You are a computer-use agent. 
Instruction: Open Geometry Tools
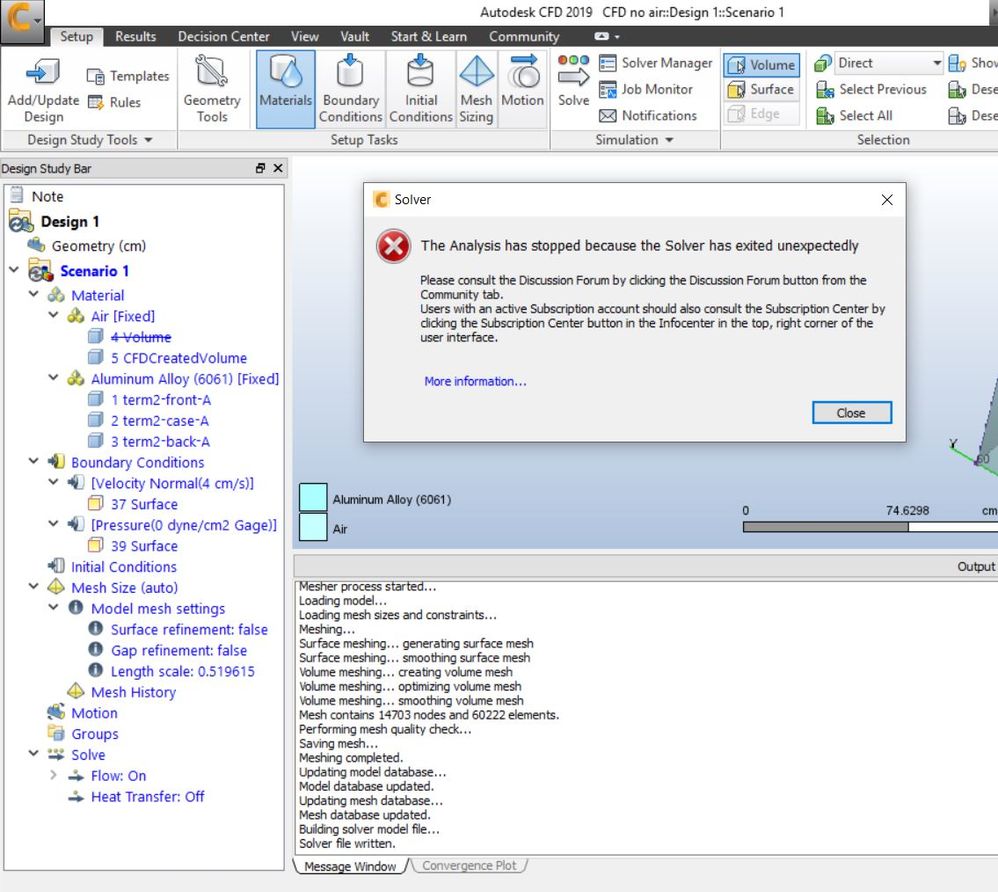click(x=212, y=89)
